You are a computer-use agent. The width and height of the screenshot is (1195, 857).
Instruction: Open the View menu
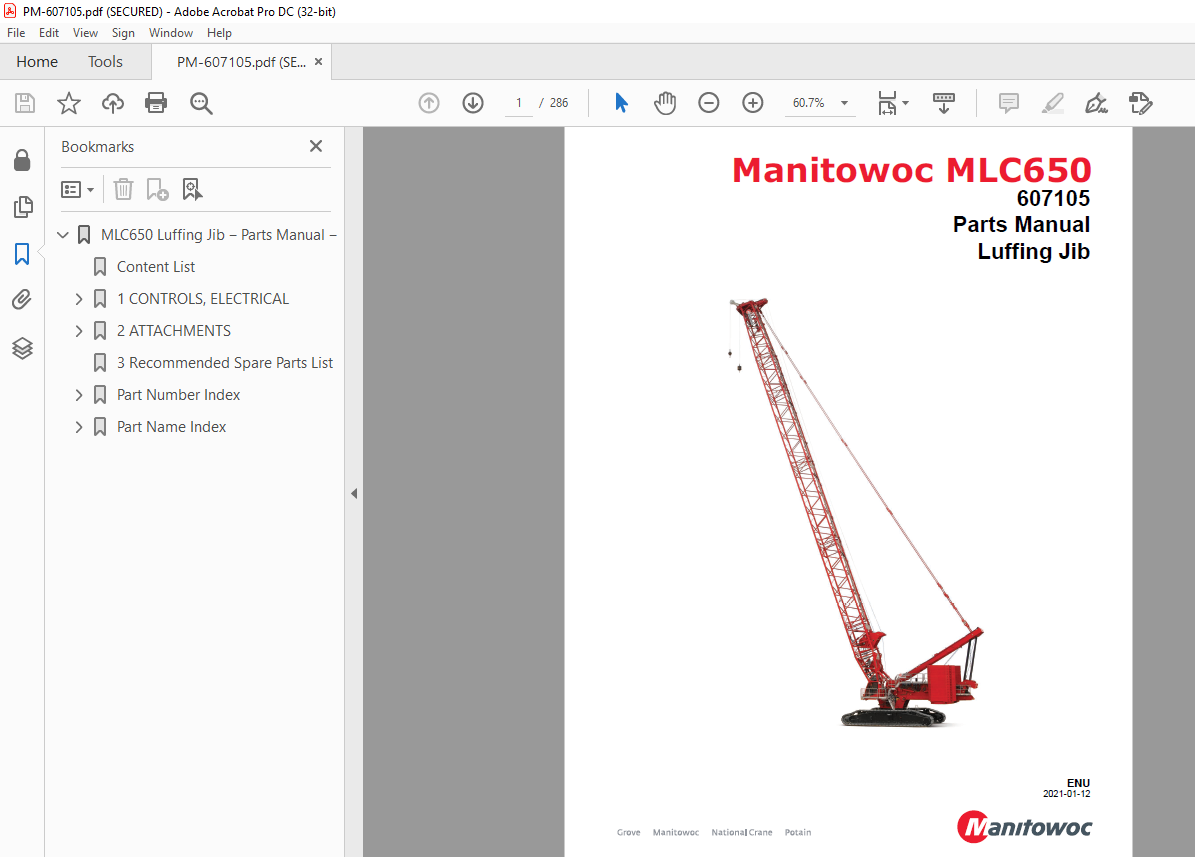85,33
